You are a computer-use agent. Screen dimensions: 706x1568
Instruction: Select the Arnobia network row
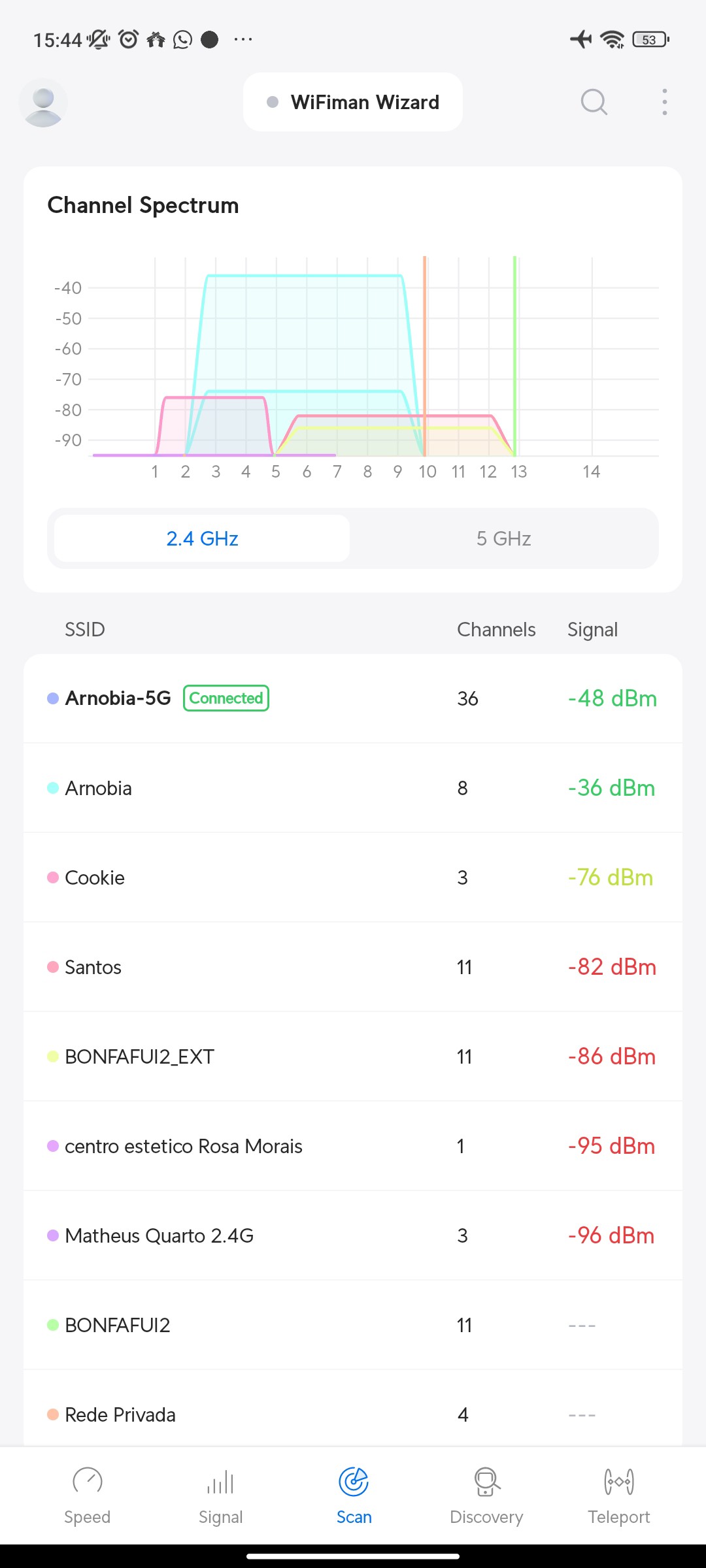(353, 788)
